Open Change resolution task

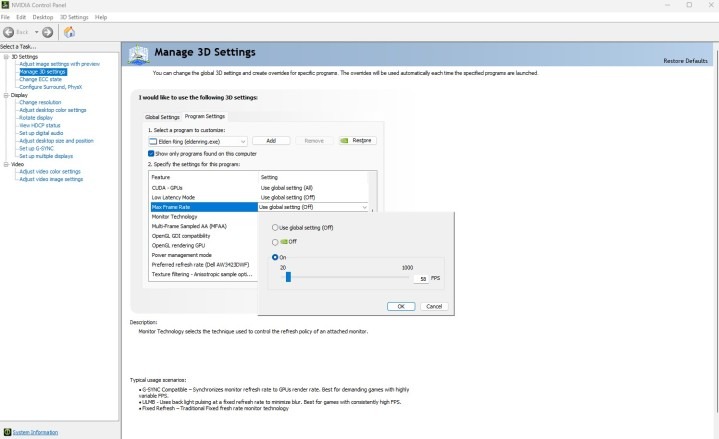pyautogui.click(x=40, y=102)
